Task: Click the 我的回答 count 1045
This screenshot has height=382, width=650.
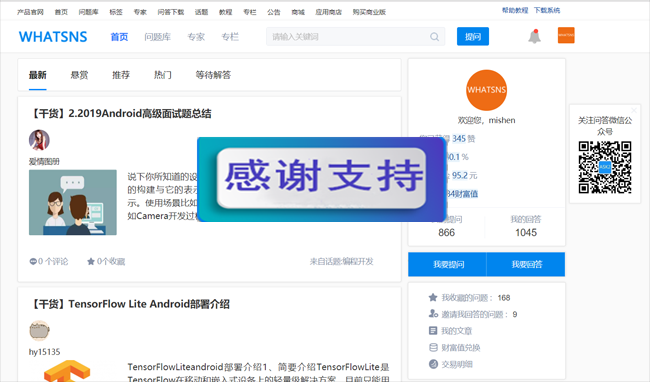Action: [526, 232]
